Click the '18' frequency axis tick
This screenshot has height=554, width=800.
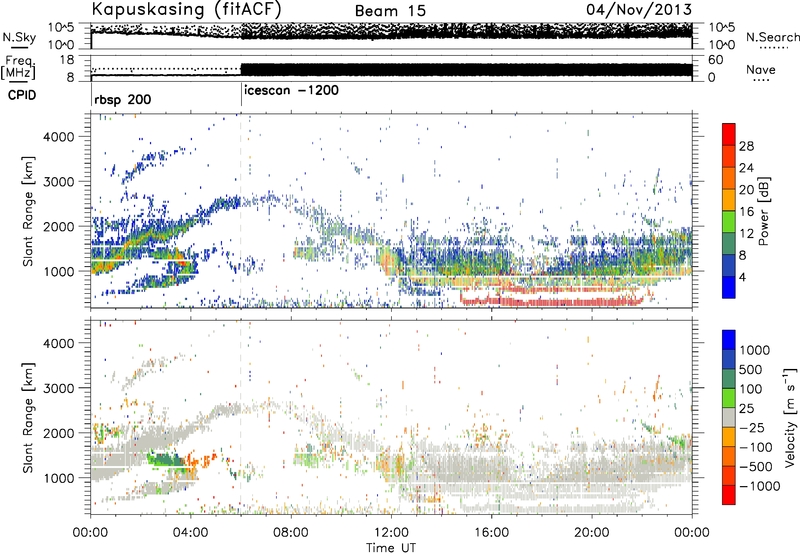coord(67,60)
